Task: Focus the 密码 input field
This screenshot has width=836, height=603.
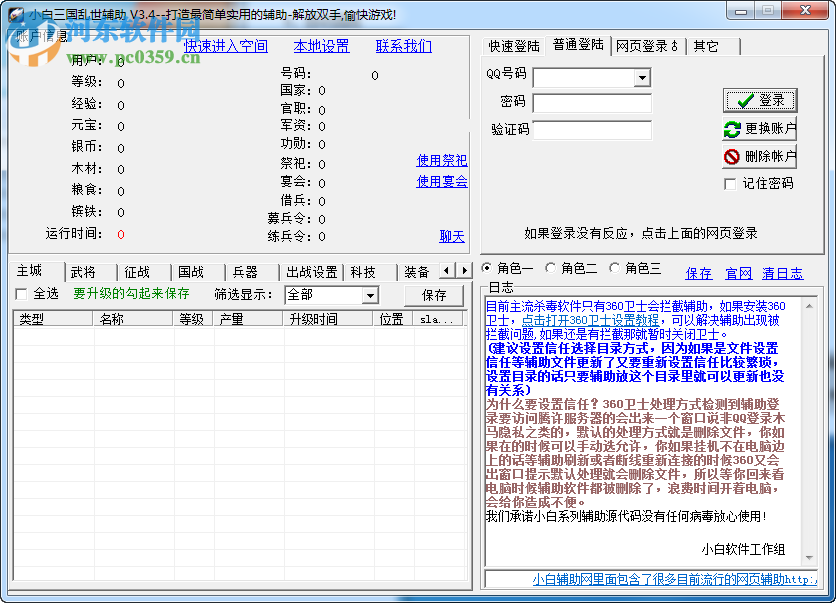Action: click(592, 103)
